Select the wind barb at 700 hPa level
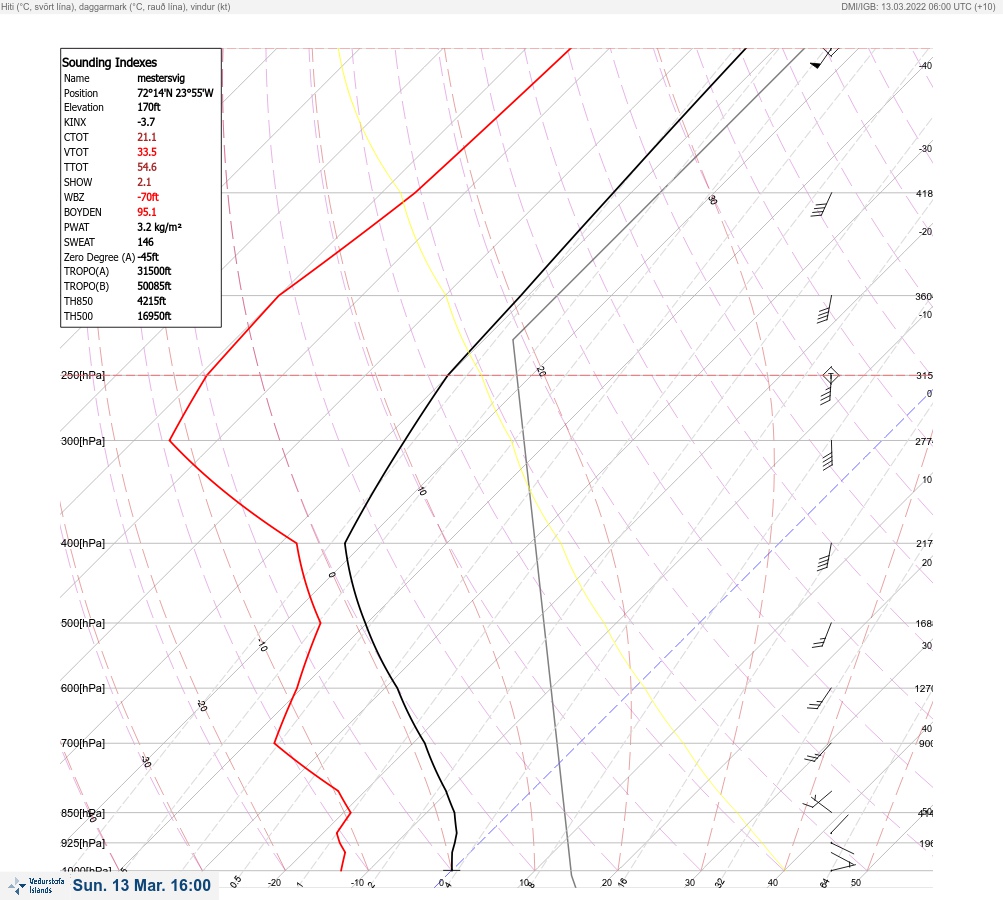 818,753
